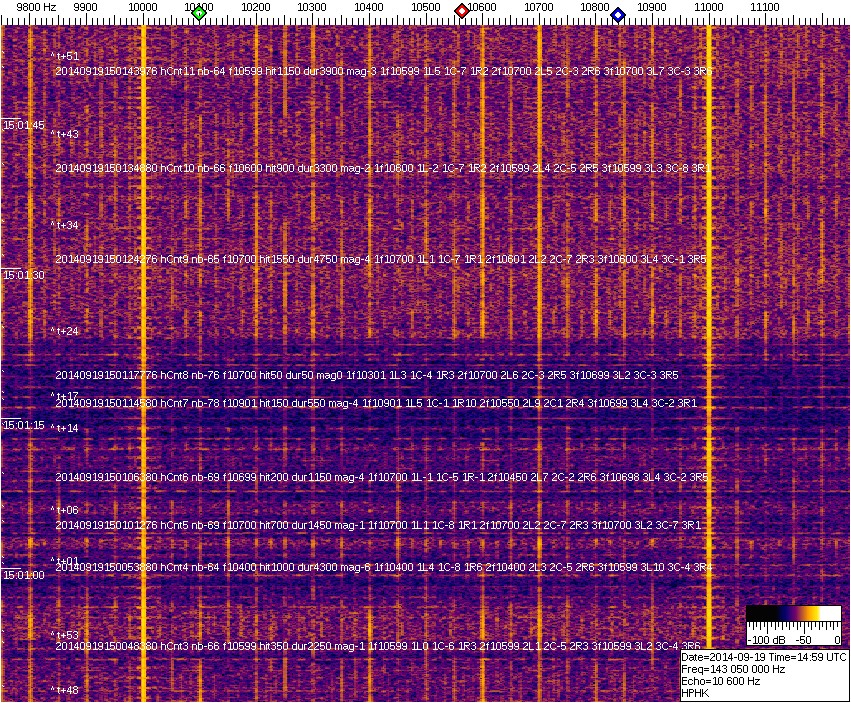The image size is (851, 703).
Task: Select the t+34 event marker
Action: tap(66, 226)
